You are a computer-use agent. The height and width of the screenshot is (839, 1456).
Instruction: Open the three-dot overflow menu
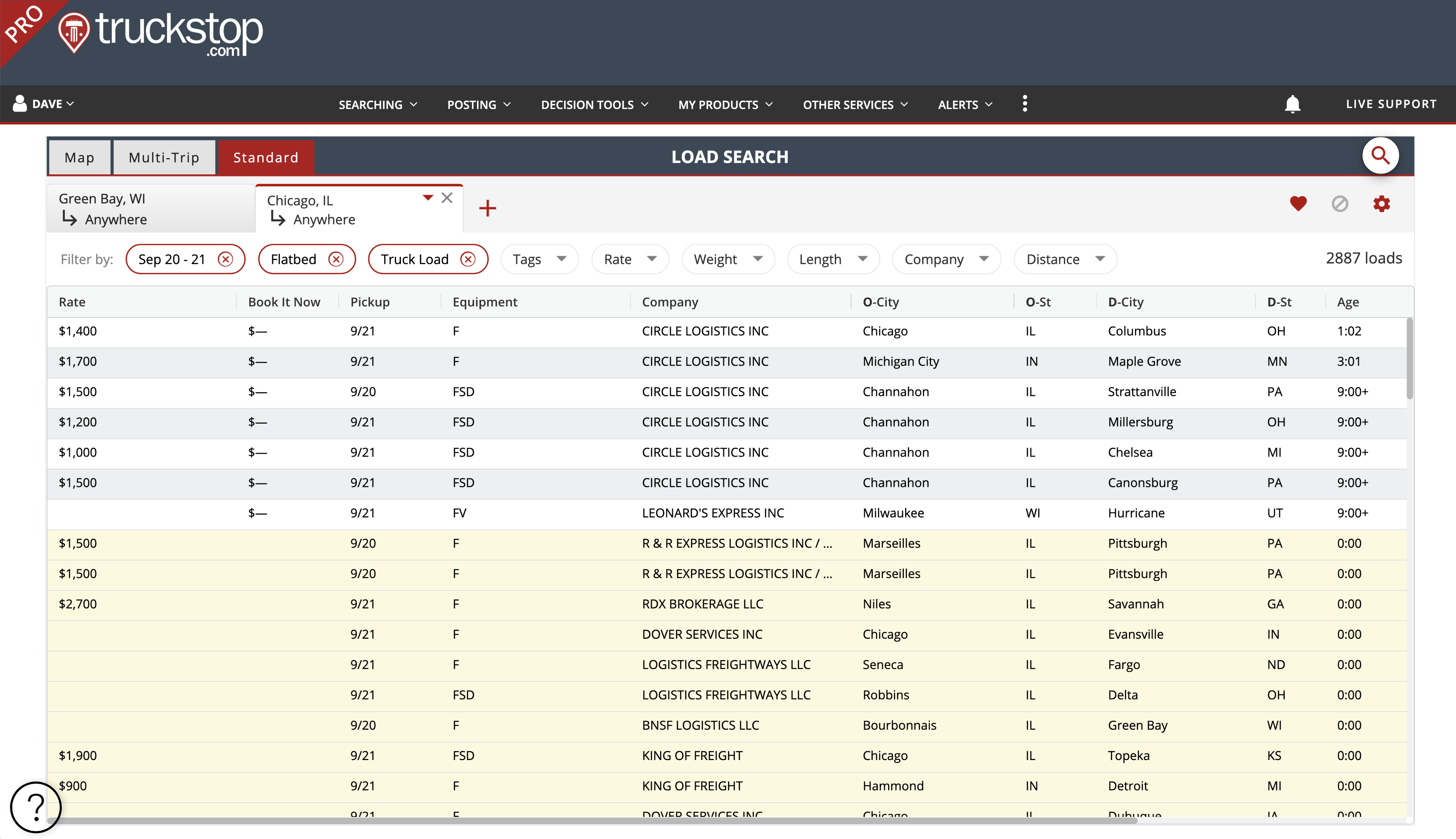[x=1024, y=104]
